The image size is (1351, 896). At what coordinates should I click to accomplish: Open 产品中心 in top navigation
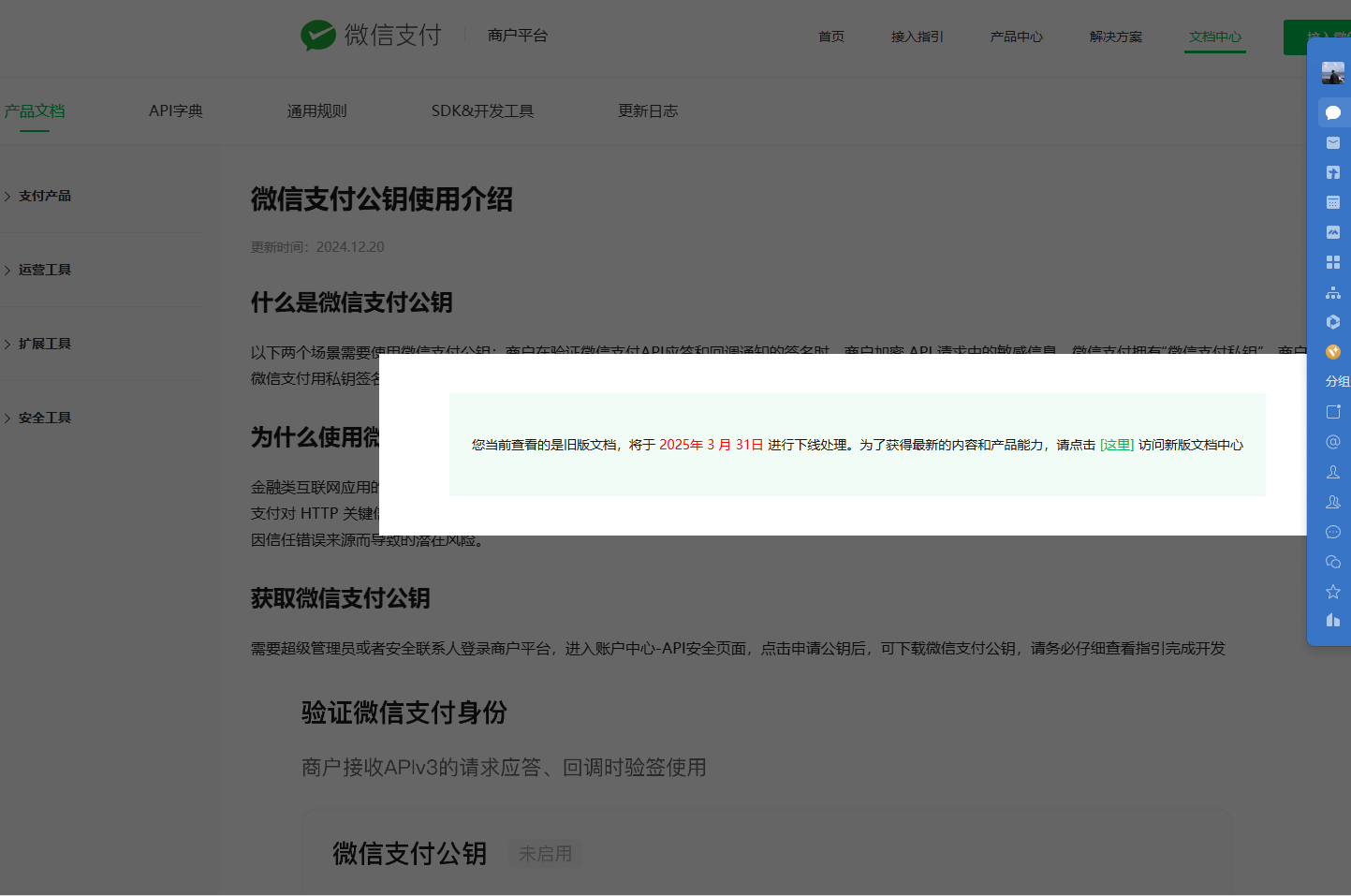(1017, 37)
